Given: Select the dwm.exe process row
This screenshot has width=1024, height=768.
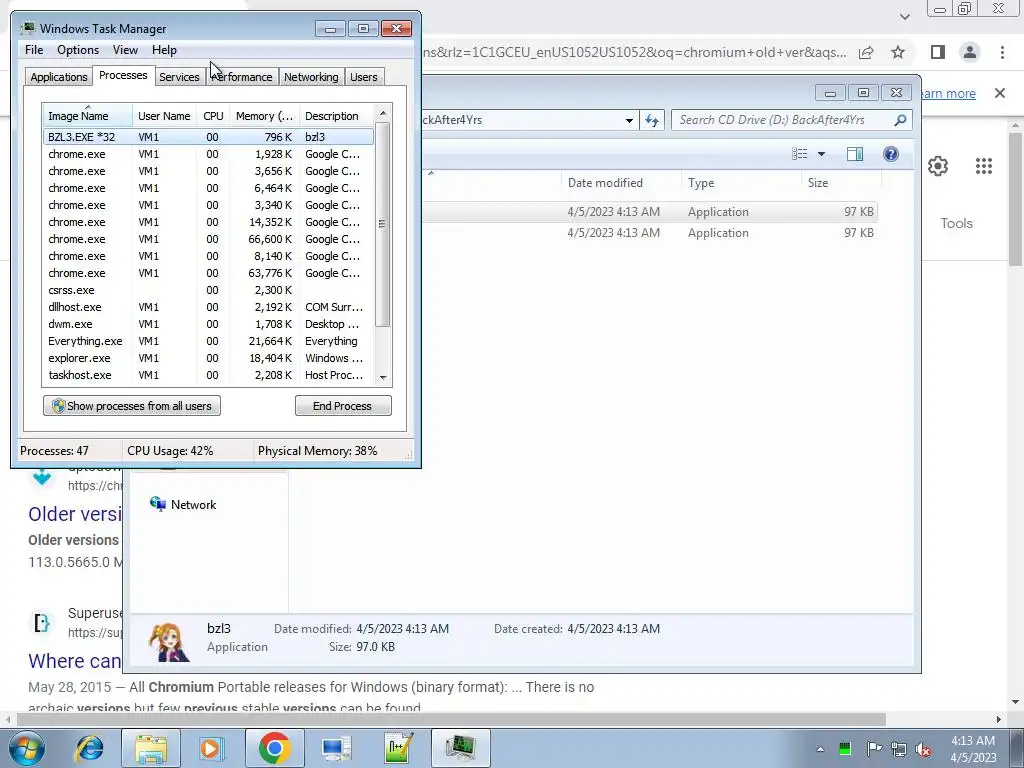Looking at the screenshot, I should 208,324.
